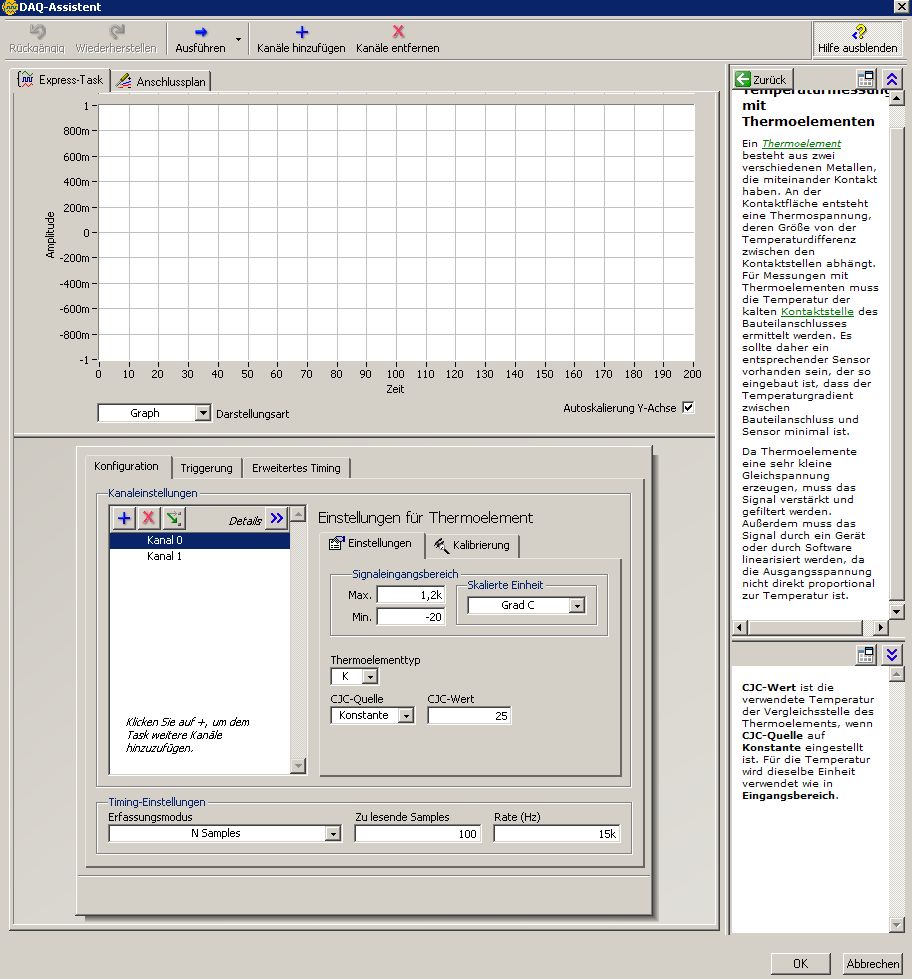Open the Triggerung tab

(207, 468)
